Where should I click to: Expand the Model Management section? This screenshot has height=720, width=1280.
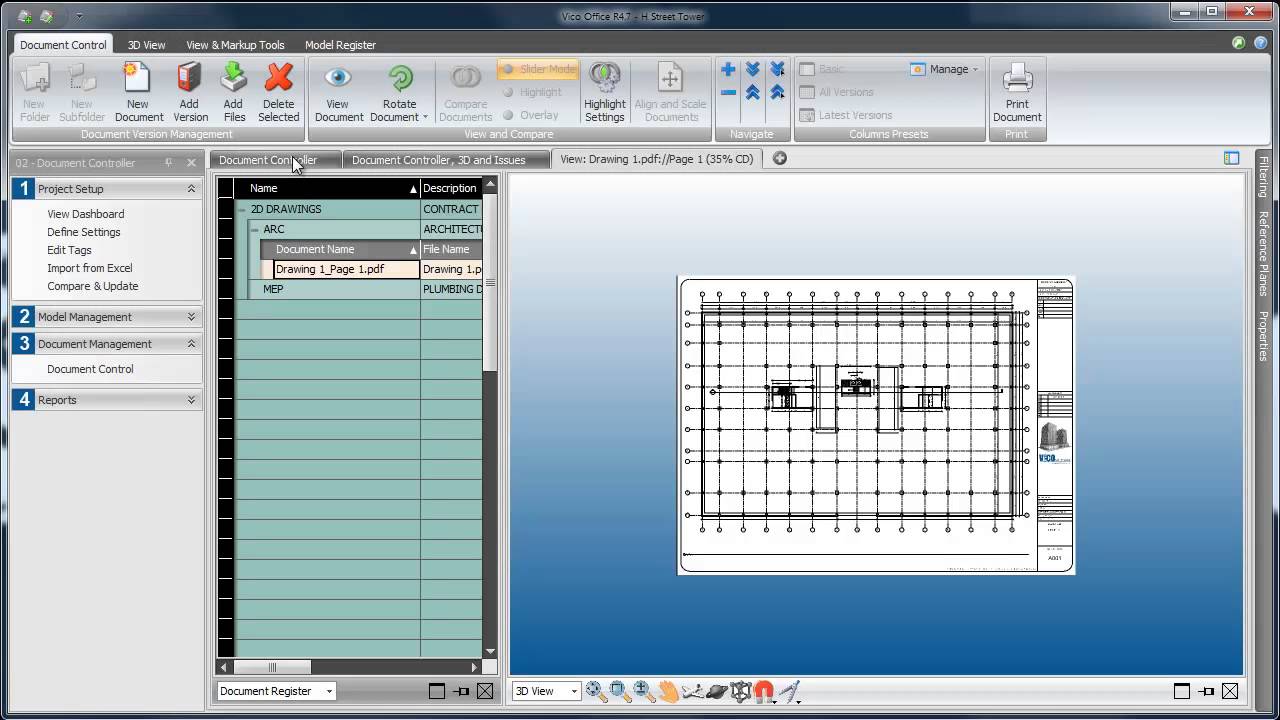tap(191, 317)
